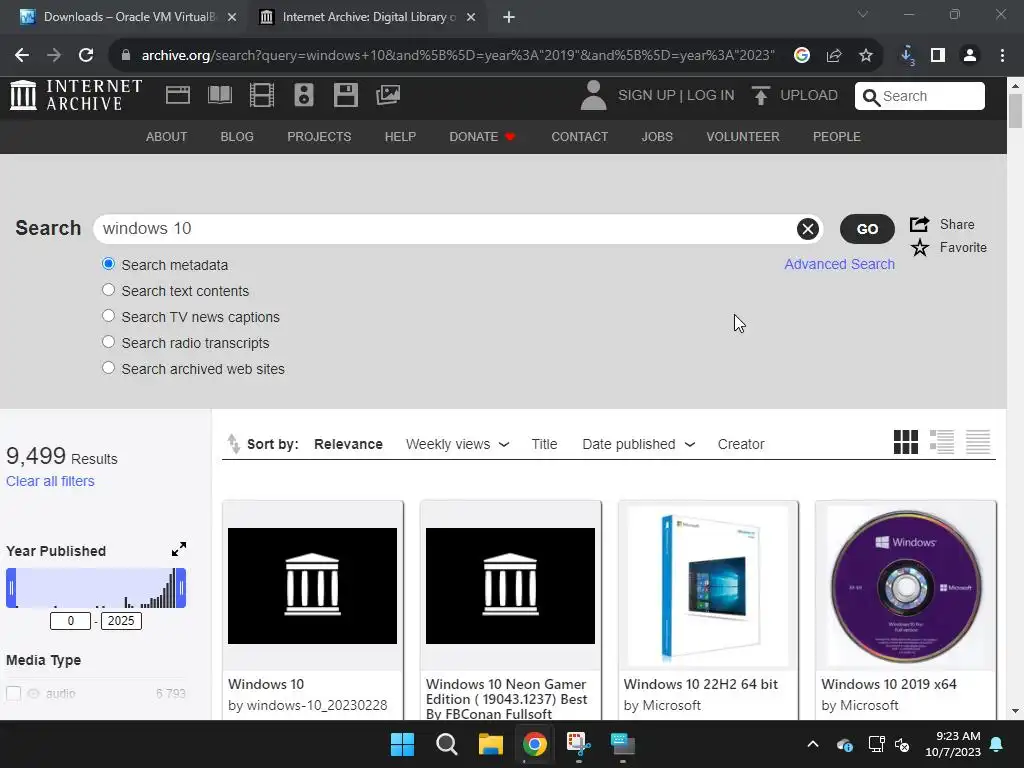Click the Share icon beside search
The image size is (1024, 768).
(920, 225)
